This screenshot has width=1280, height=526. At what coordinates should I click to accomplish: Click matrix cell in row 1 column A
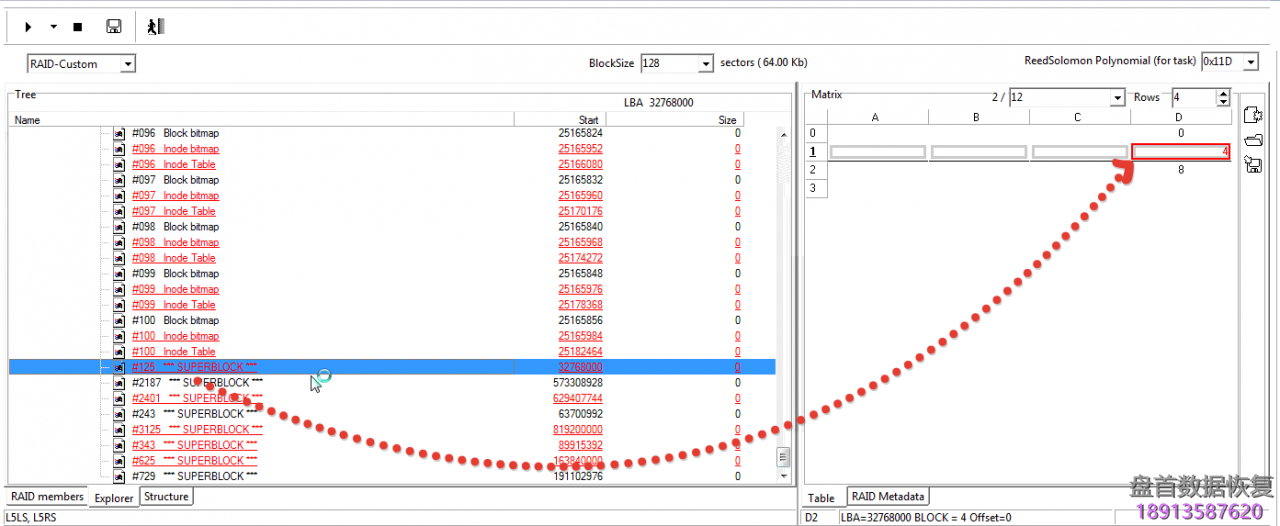878,152
